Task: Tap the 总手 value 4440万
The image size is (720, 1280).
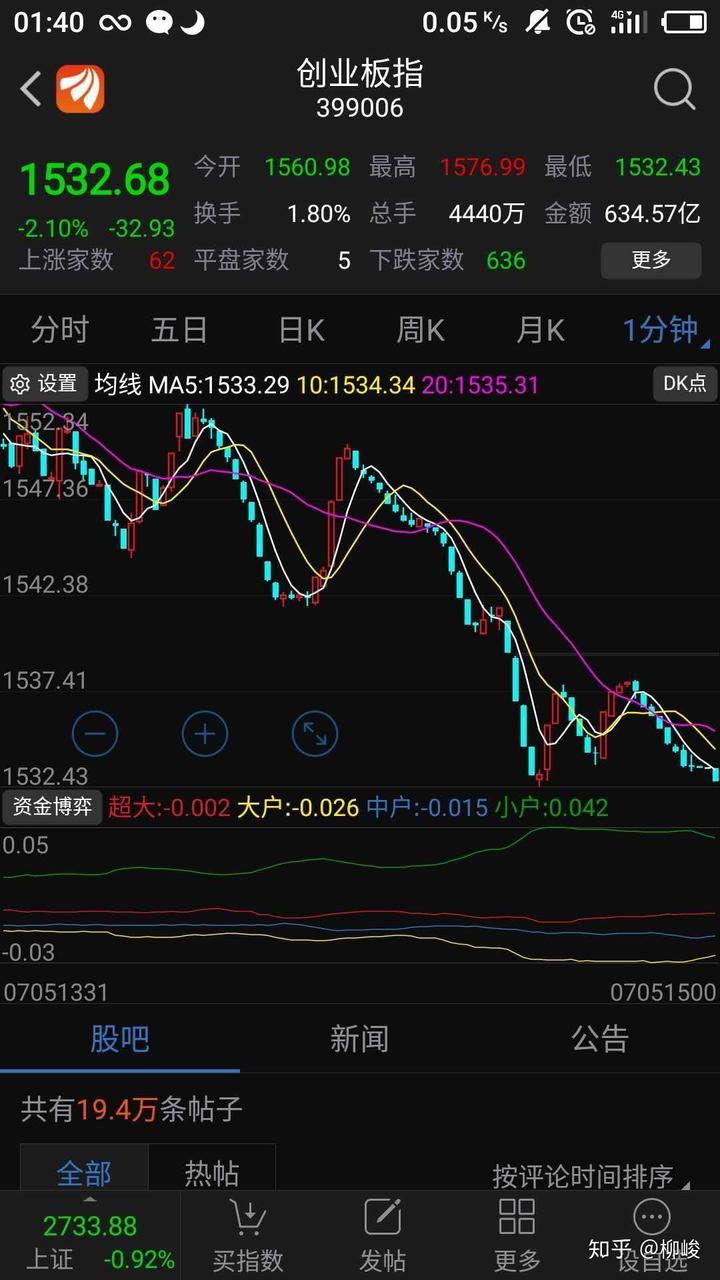Action: (487, 214)
